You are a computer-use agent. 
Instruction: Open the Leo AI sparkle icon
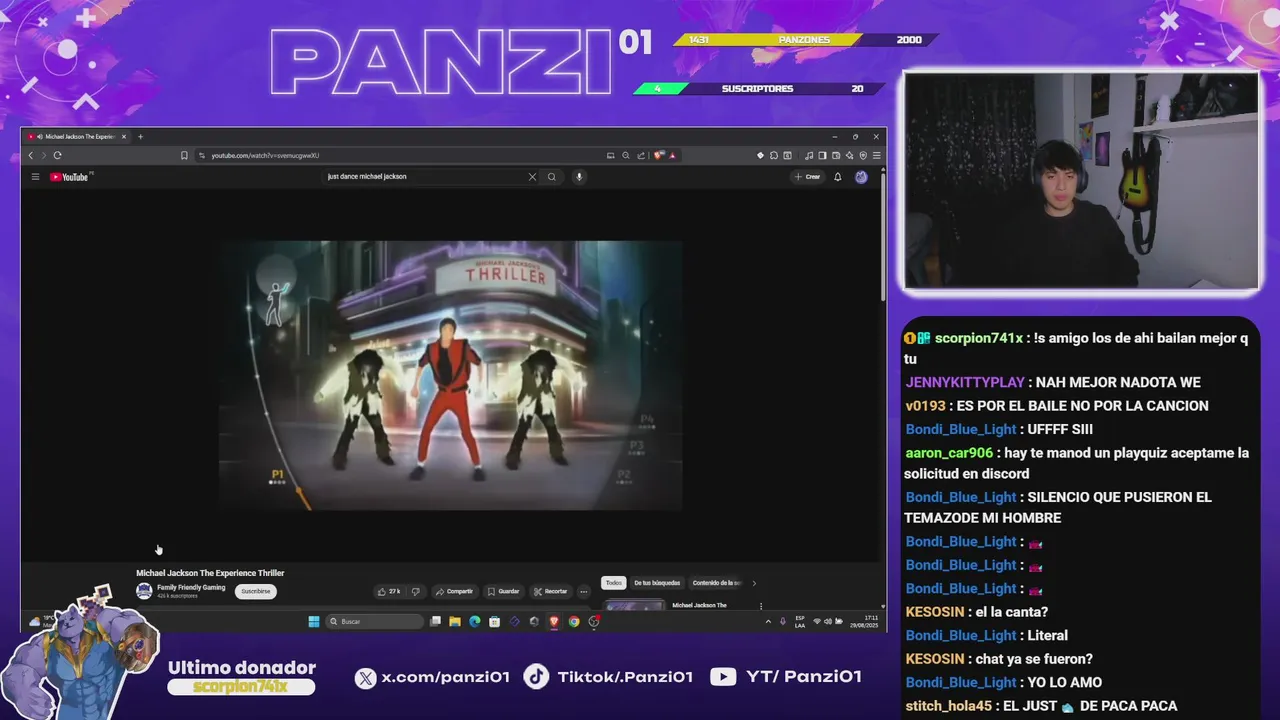click(x=849, y=155)
